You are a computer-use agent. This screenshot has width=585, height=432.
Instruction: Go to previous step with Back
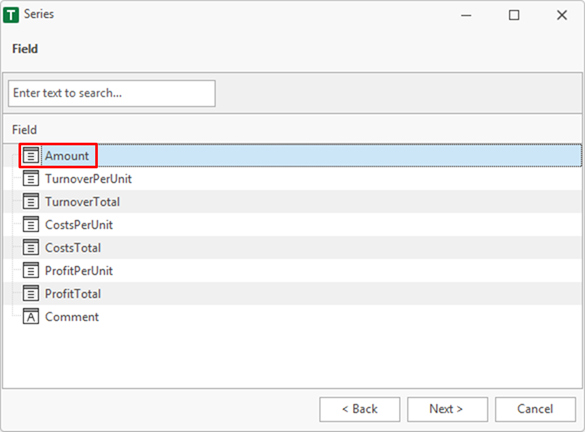pos(360,409)
